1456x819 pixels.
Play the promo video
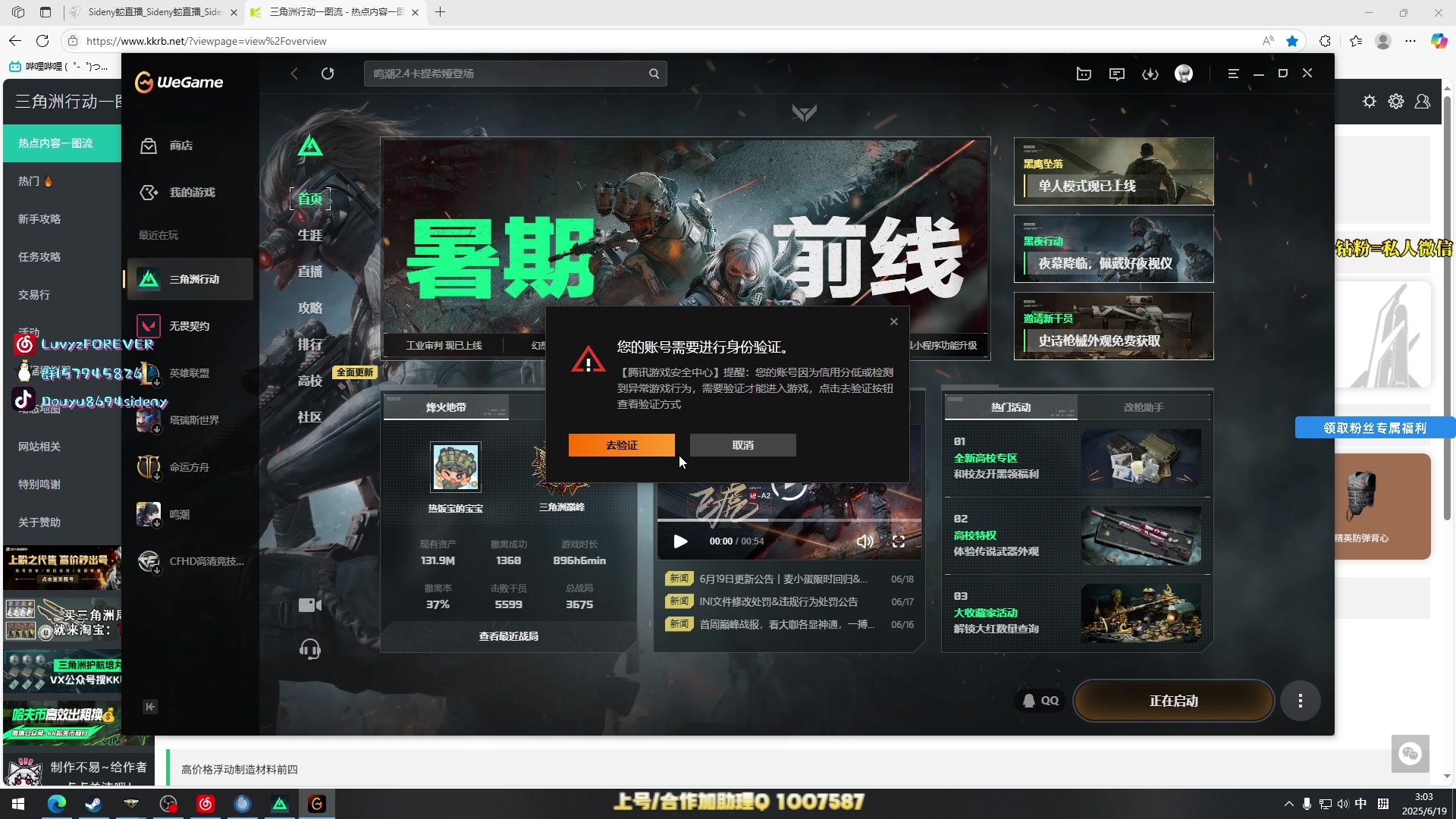(x=680, y=541)
